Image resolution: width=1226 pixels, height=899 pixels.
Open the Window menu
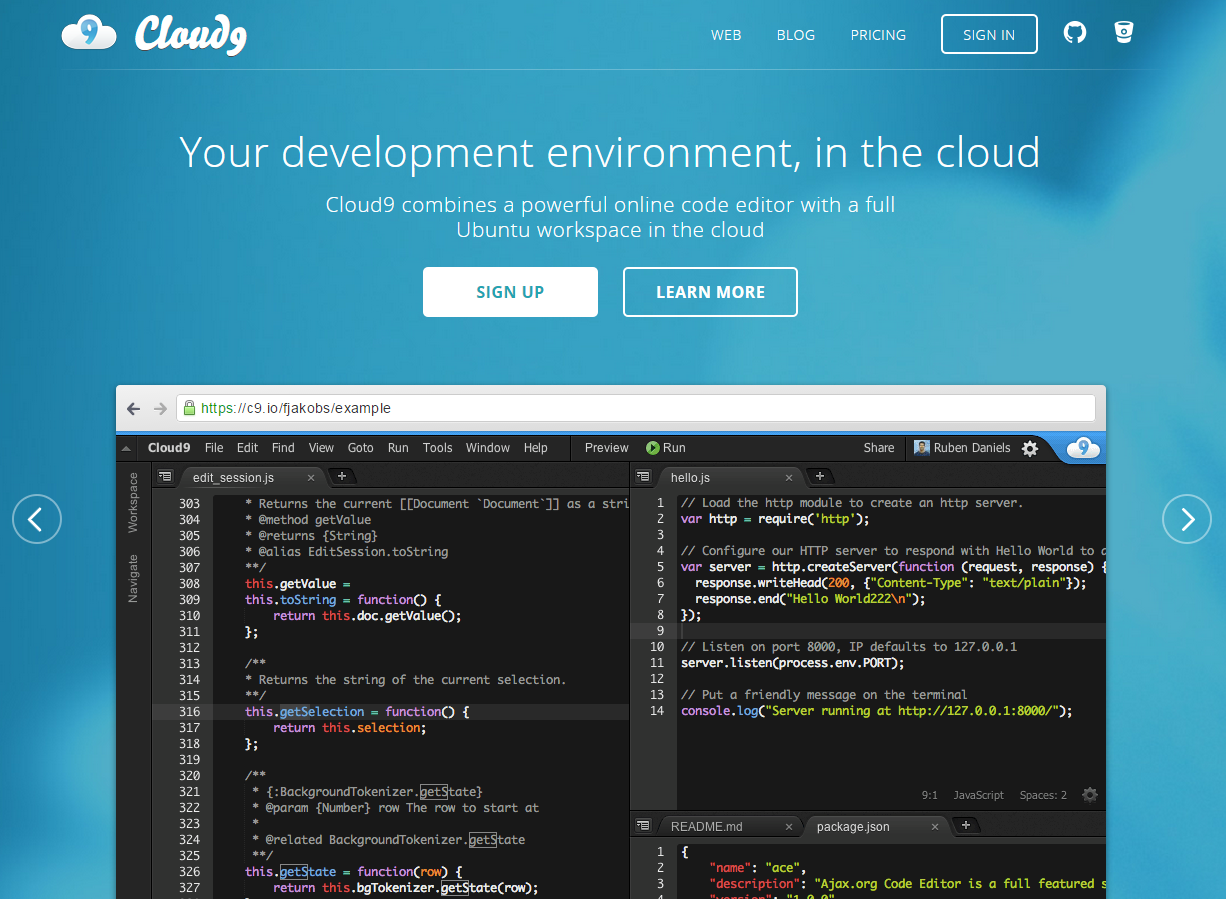click(x=488, y=448)
